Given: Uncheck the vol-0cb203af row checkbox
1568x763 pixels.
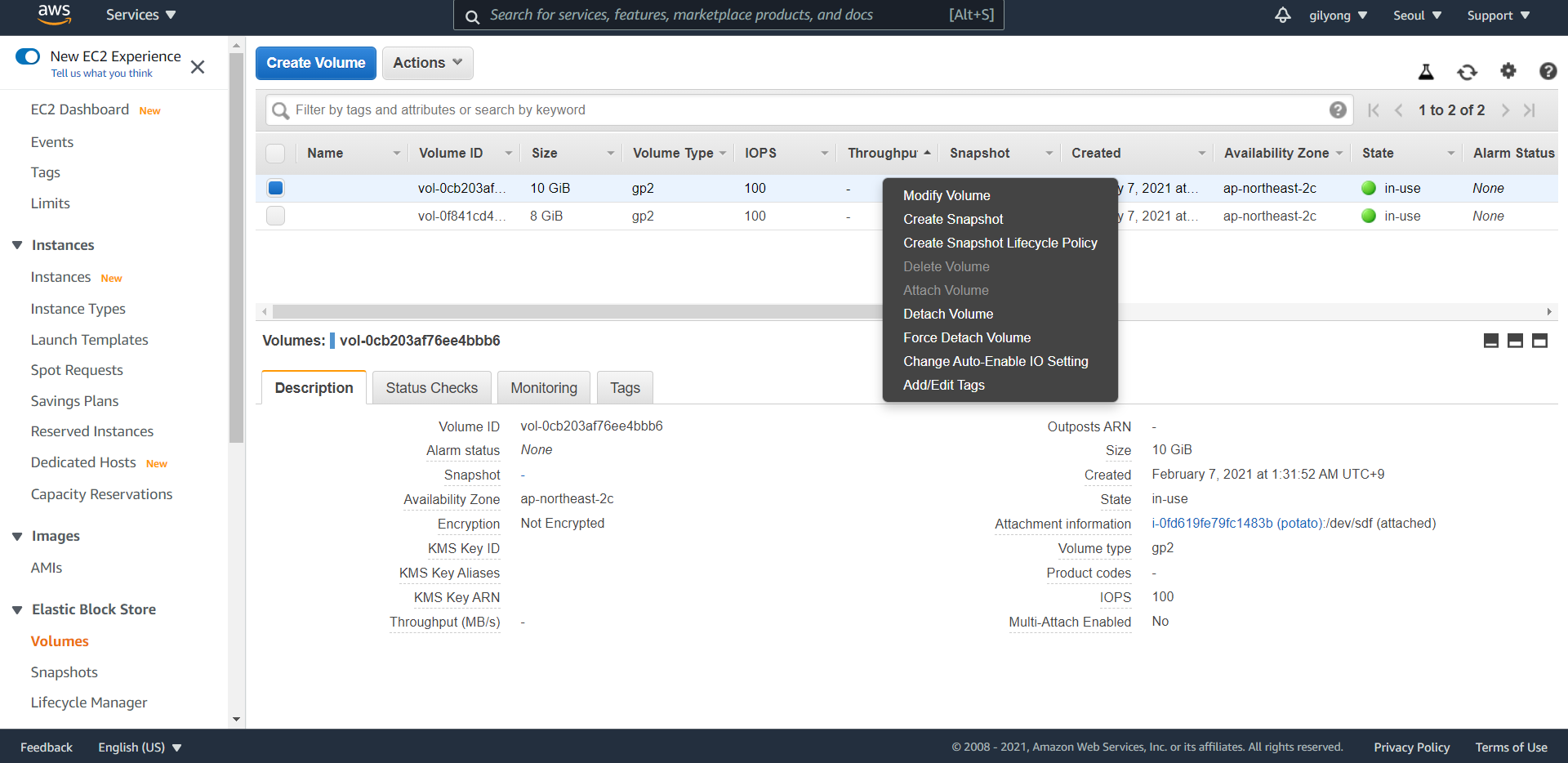Looking at the screenshot, I should click(x=275, y=188).
